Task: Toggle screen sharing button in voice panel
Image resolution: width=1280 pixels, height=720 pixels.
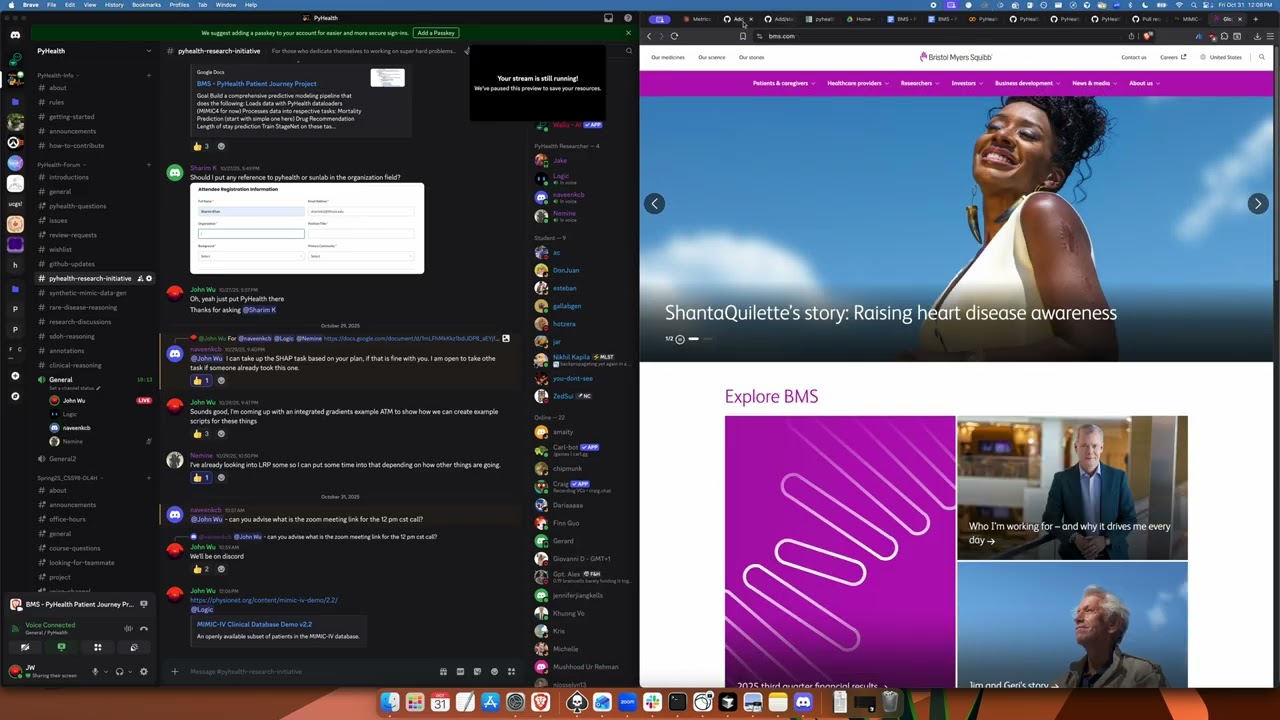Action: [61, 647]
